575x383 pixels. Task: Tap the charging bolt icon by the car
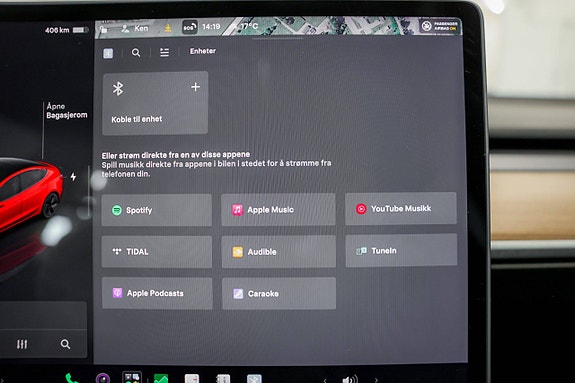(73, 176)
